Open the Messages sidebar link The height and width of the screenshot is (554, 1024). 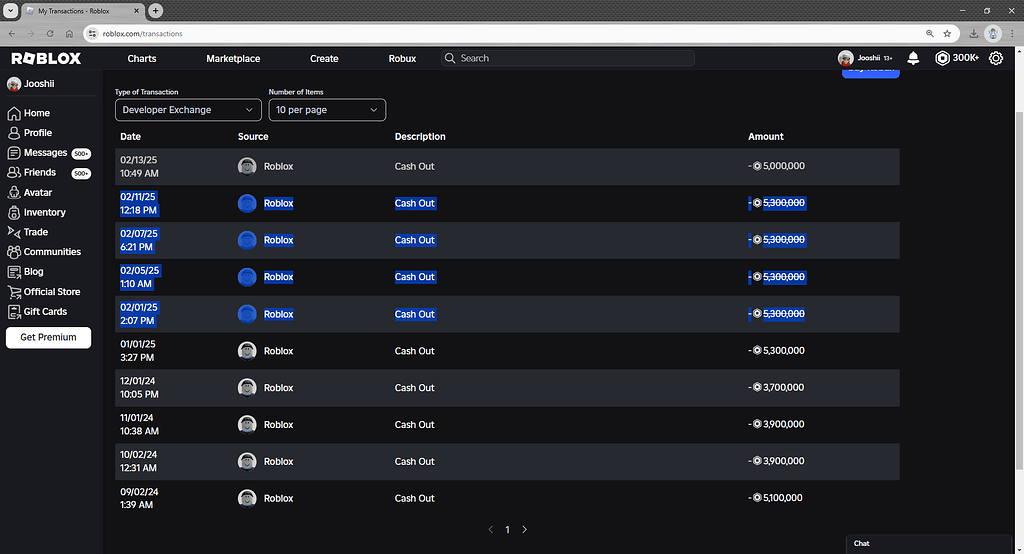point(45,153)
